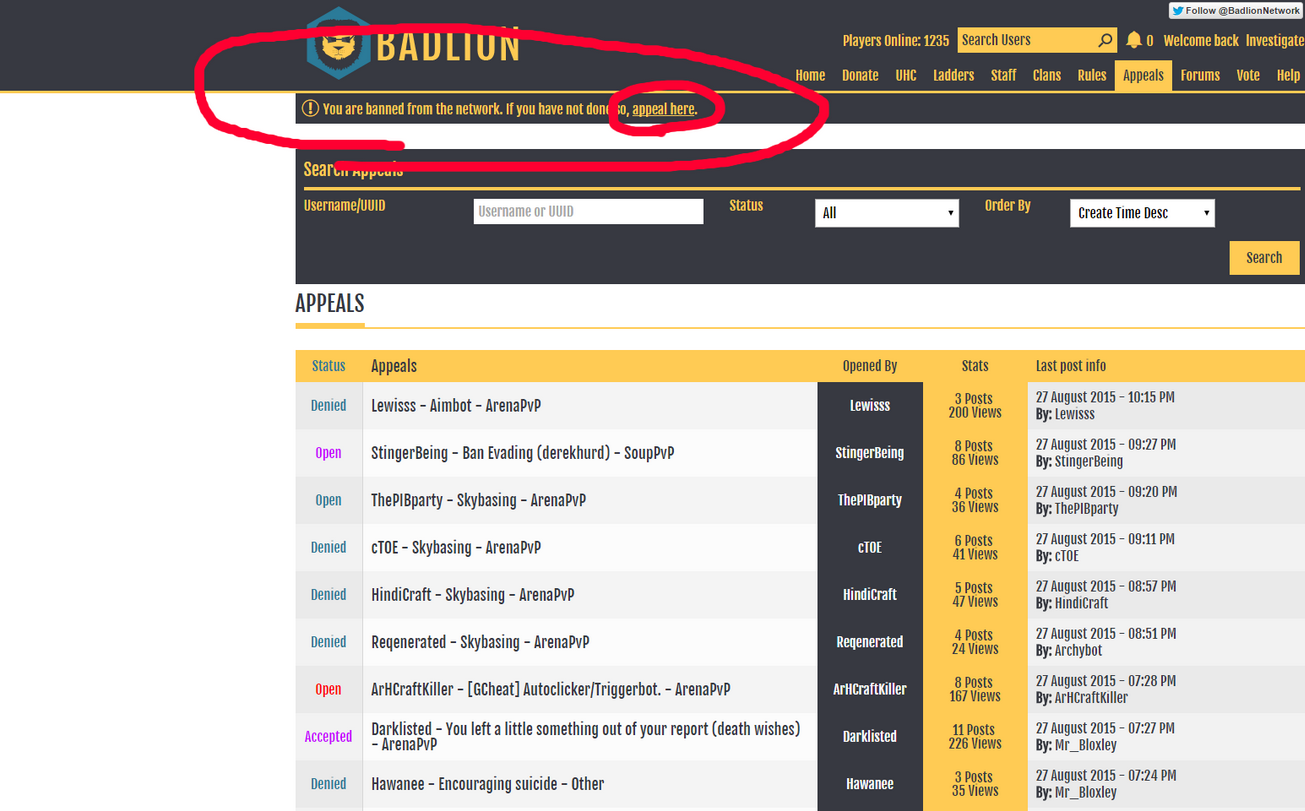This screenshot has height=811, width=1305.
Task: Open the Order By dropdown
Action: pyautogui.click(x=1142, y=213)
